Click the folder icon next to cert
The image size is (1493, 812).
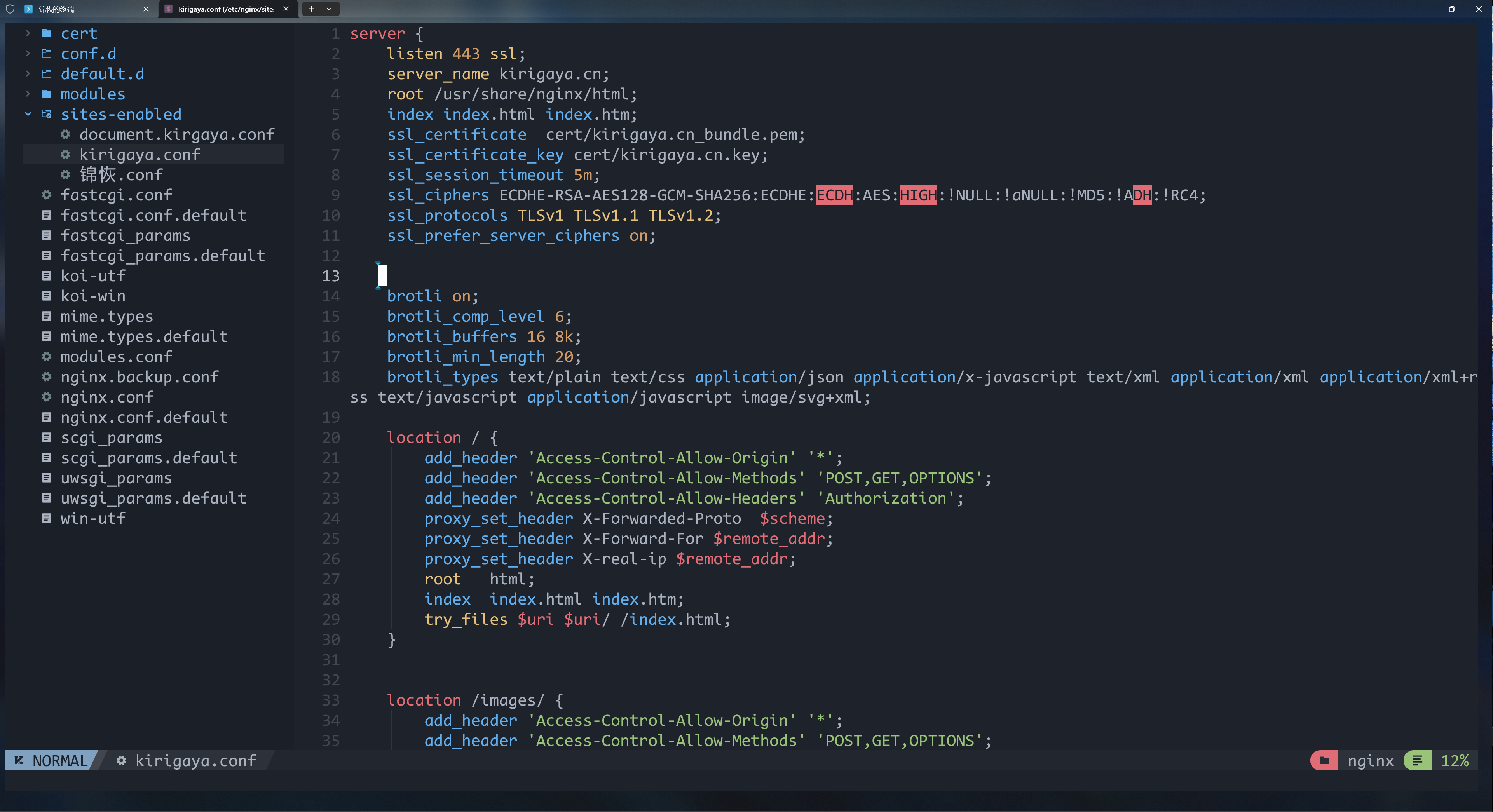click(47, 34)
